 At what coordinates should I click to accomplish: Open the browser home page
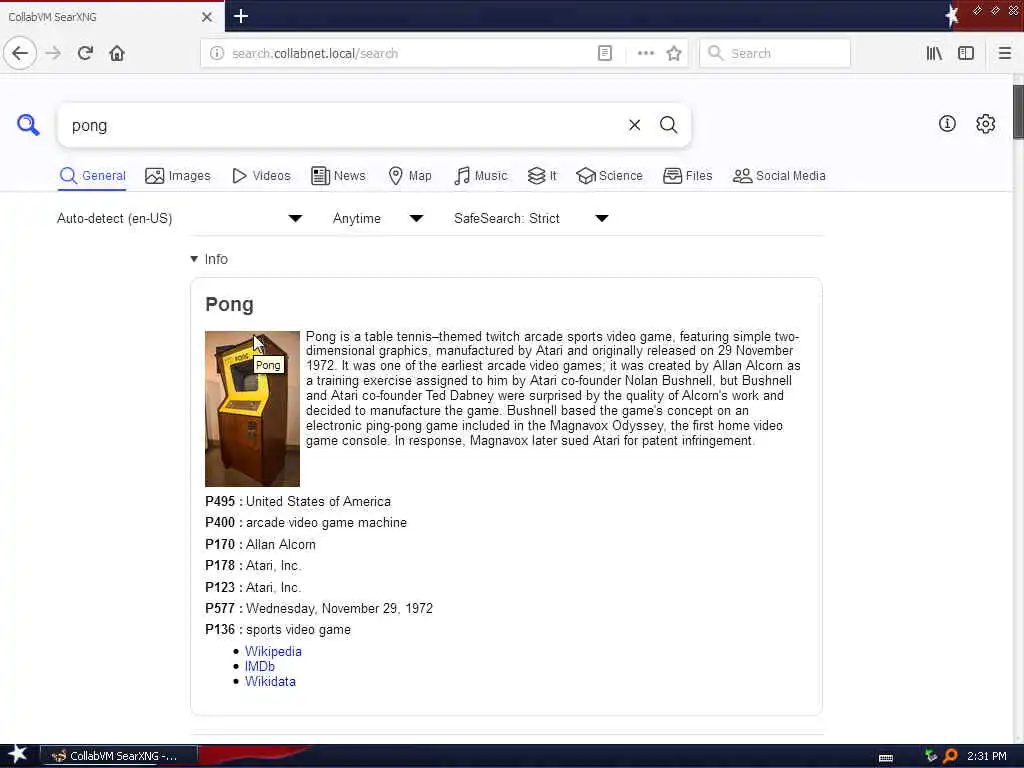[x=117, y=53]
